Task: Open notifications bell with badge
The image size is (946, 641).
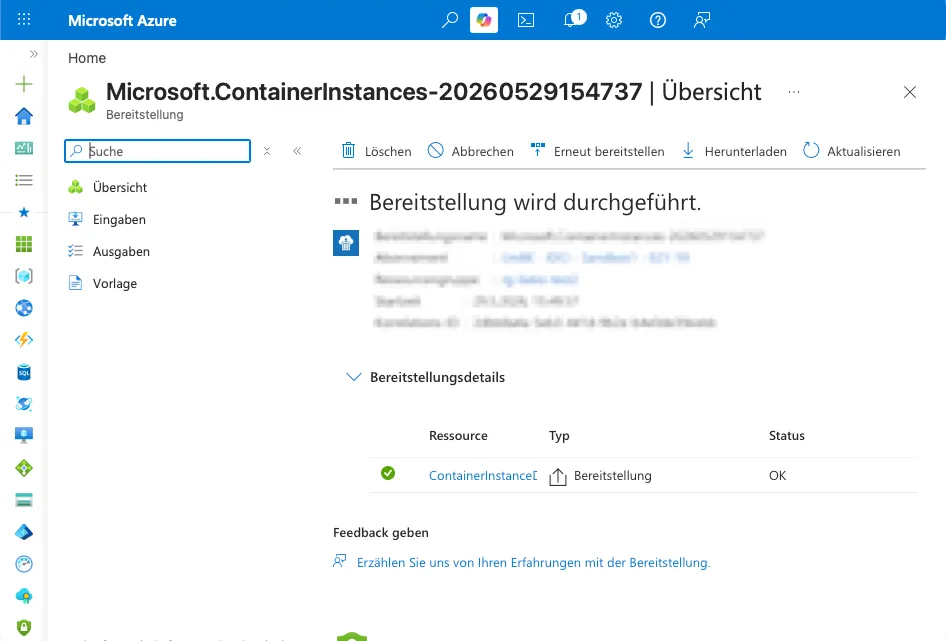Action: click(x=574, y=19)
